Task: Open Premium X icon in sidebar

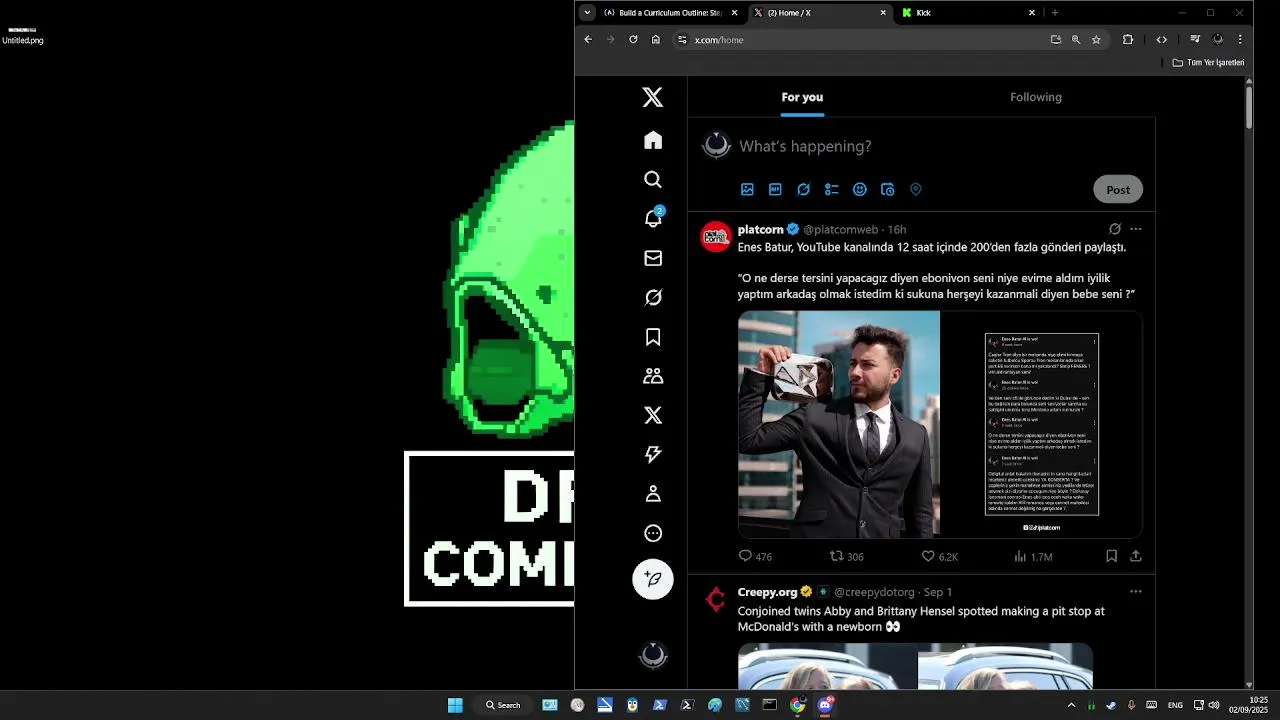Action: point(653,415)
